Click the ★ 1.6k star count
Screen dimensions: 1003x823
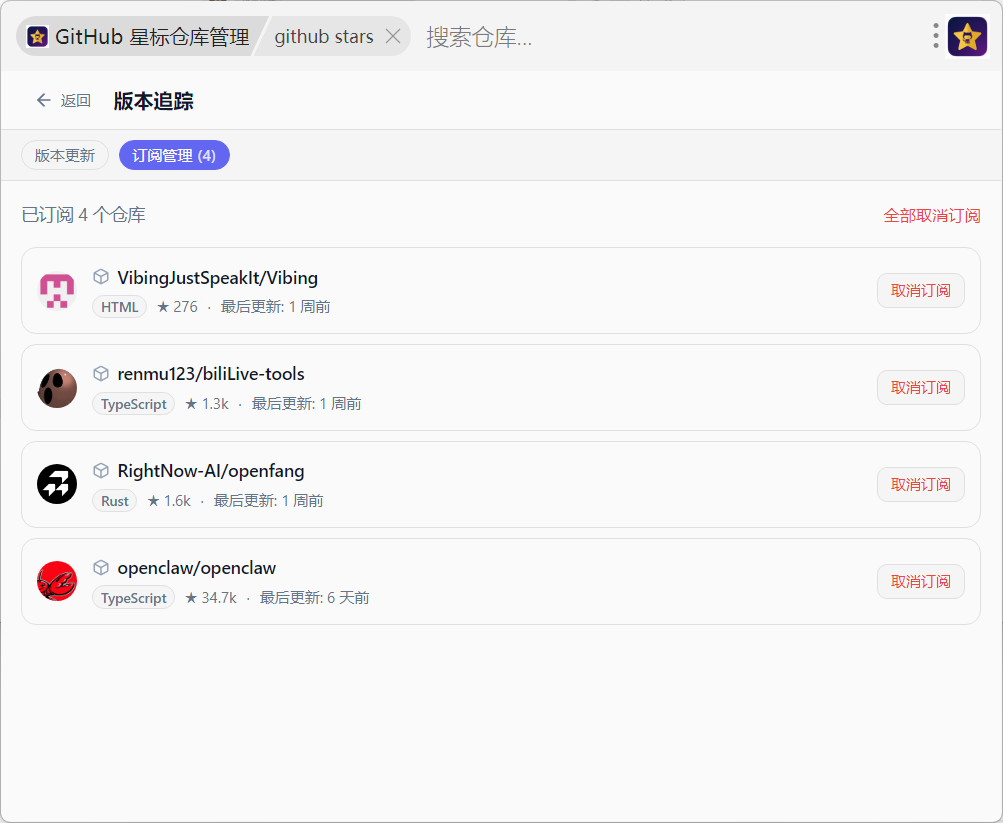[x=169, y=501]
